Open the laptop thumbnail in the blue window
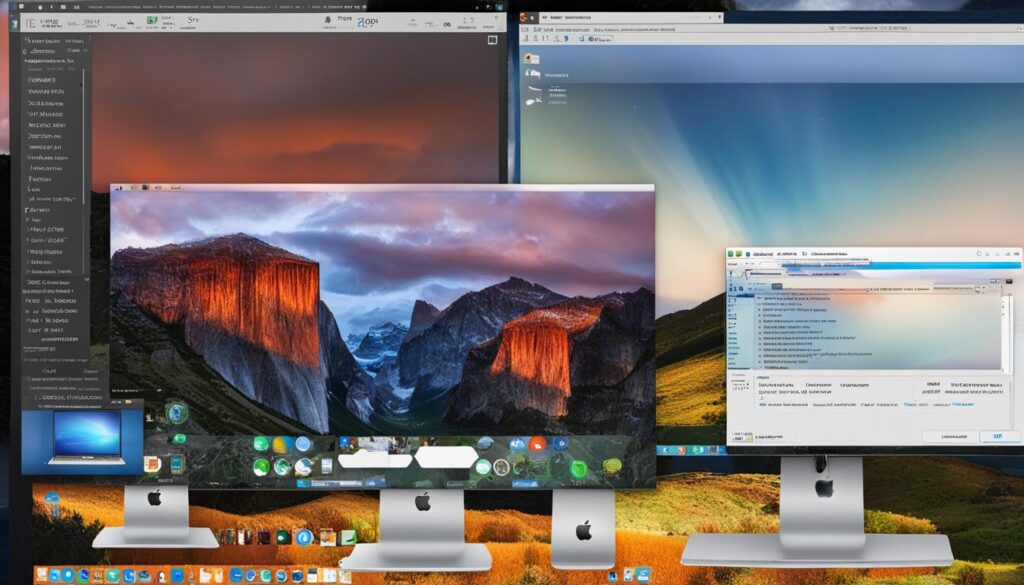 (x=87, y=437)
